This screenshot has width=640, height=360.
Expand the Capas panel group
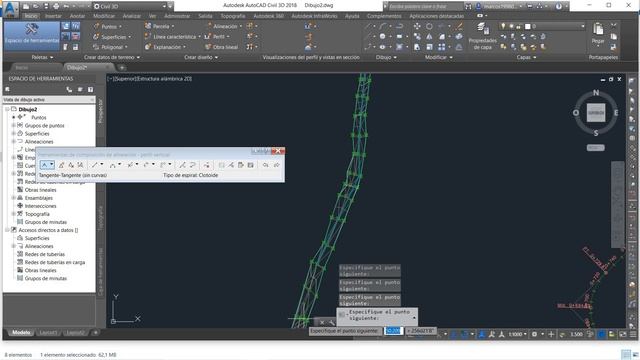tap(527, 58)
